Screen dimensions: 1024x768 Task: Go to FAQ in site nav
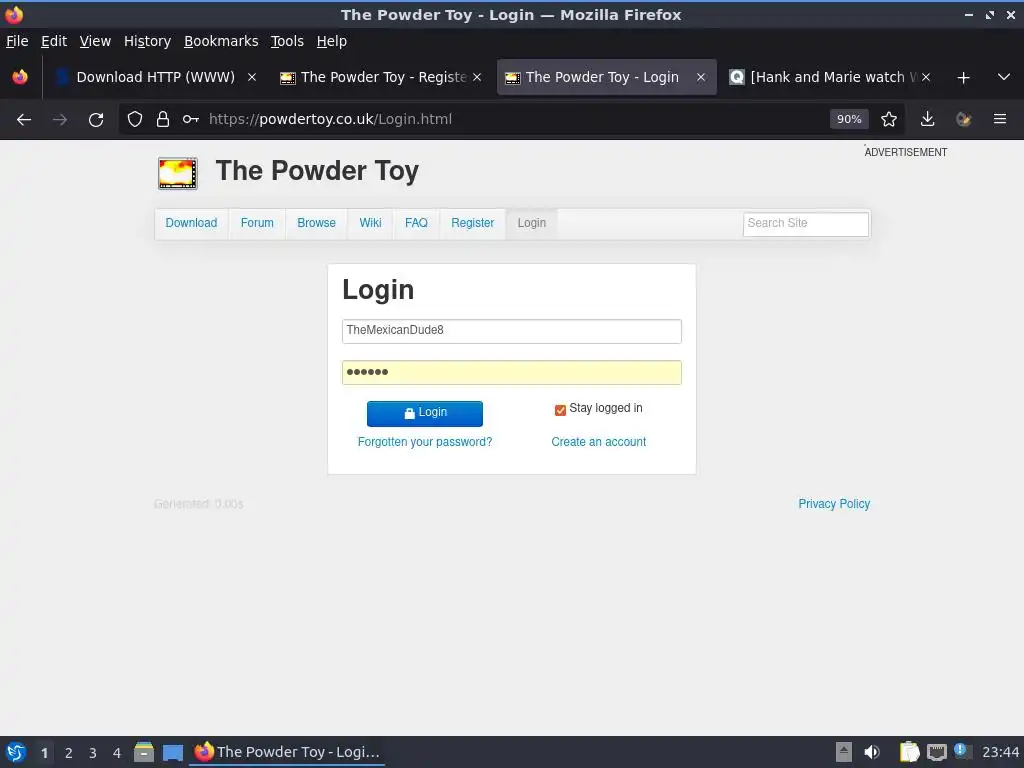click(x=416, y=223)
